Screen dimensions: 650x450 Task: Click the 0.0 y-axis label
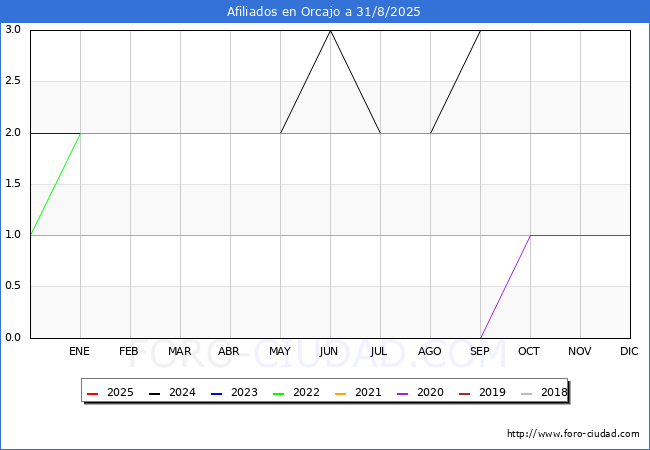13,338
